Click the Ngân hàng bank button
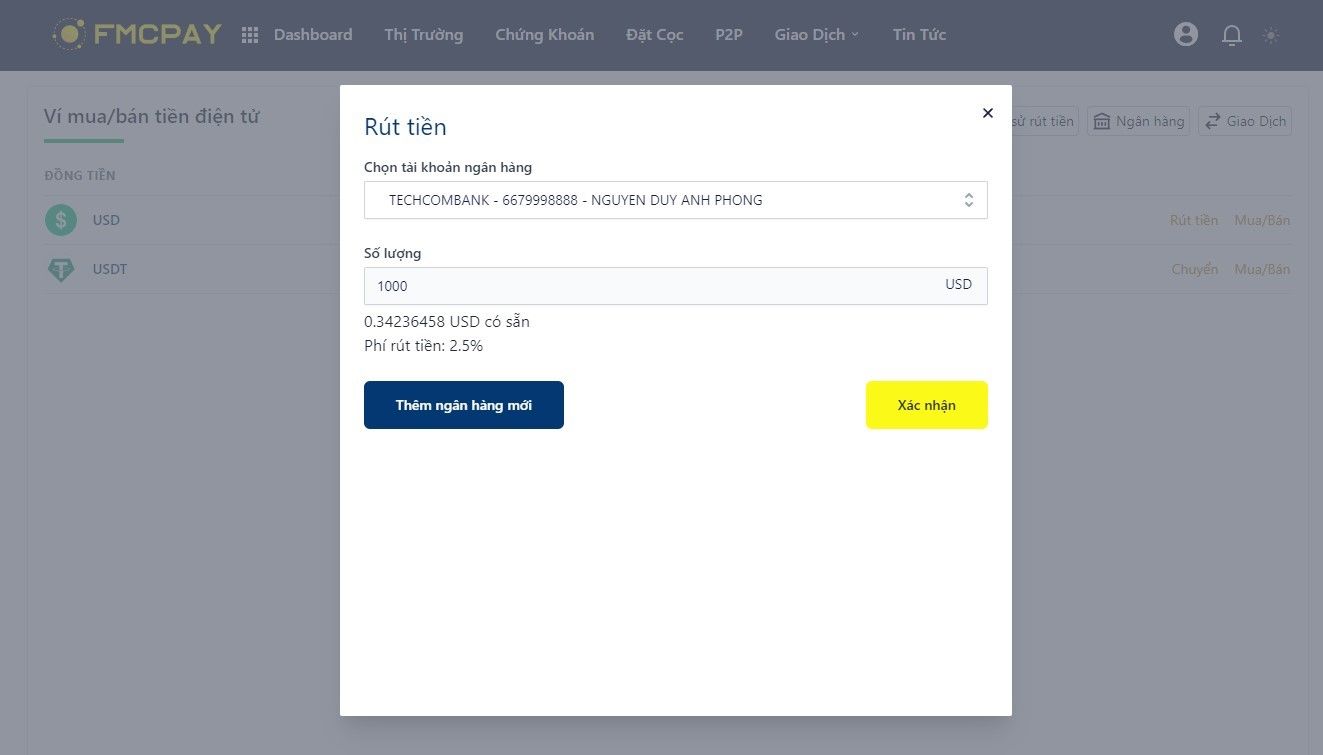 pos(1139,121)
